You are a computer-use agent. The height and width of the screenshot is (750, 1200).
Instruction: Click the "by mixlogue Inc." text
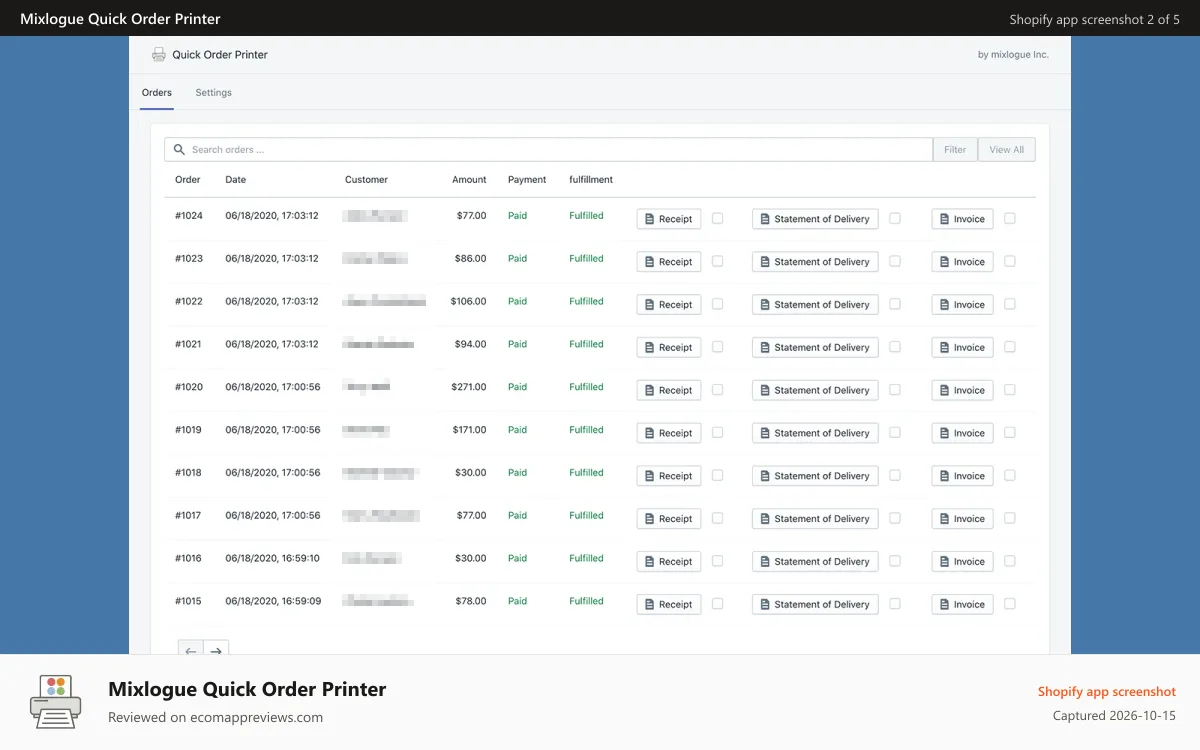point(1013,55)
